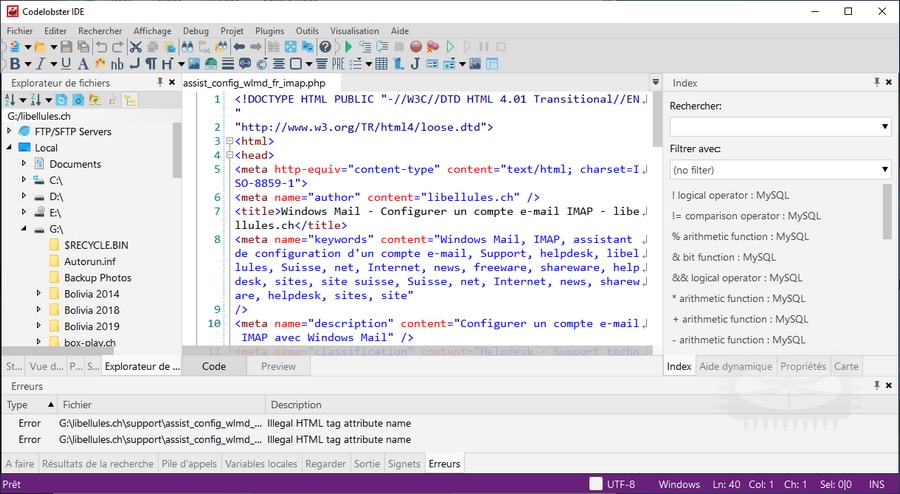900x494 pixels.
Task: Open the Debug menu
Action: coord(196,31)
